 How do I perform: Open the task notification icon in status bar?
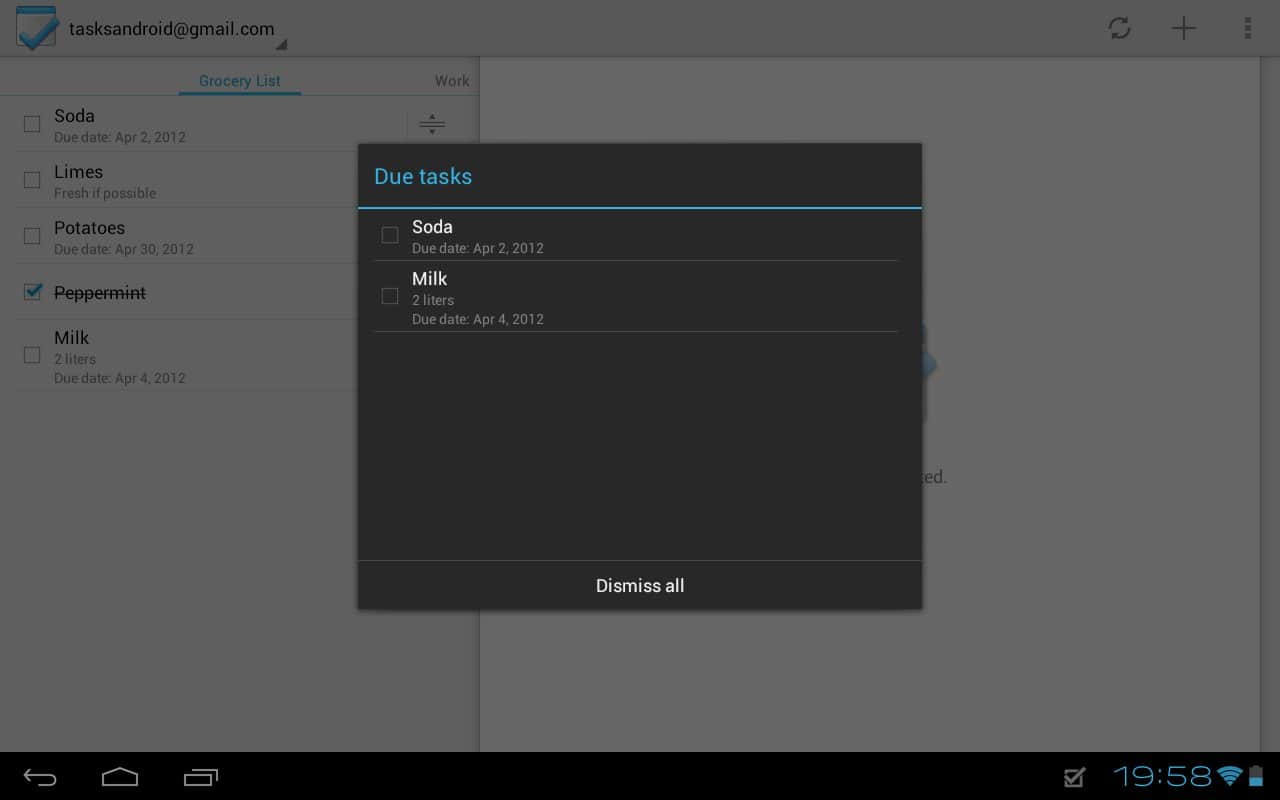tap(1075, 777)
